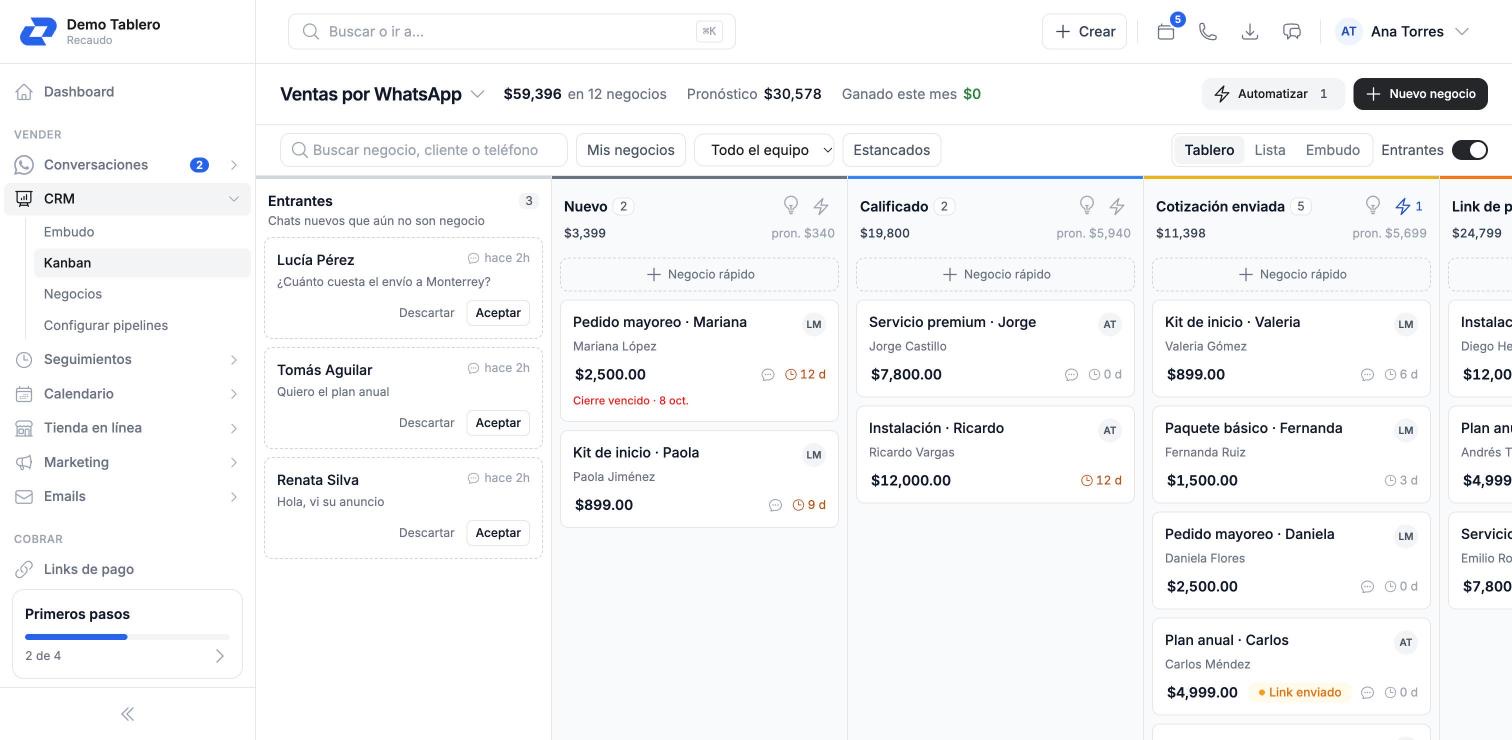Accept Lucía Pérez incoming chat
The height and width of the screenshot is (740, 1512).
[498, 313]
